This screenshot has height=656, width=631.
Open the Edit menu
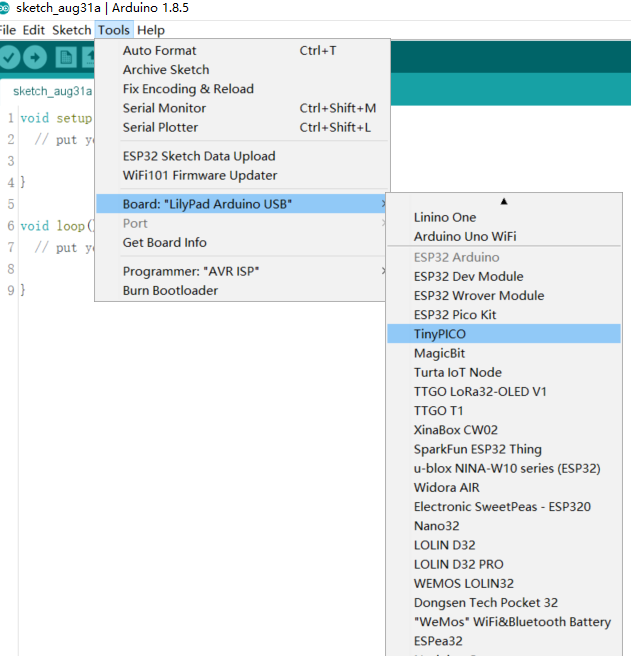coord(33,30)
